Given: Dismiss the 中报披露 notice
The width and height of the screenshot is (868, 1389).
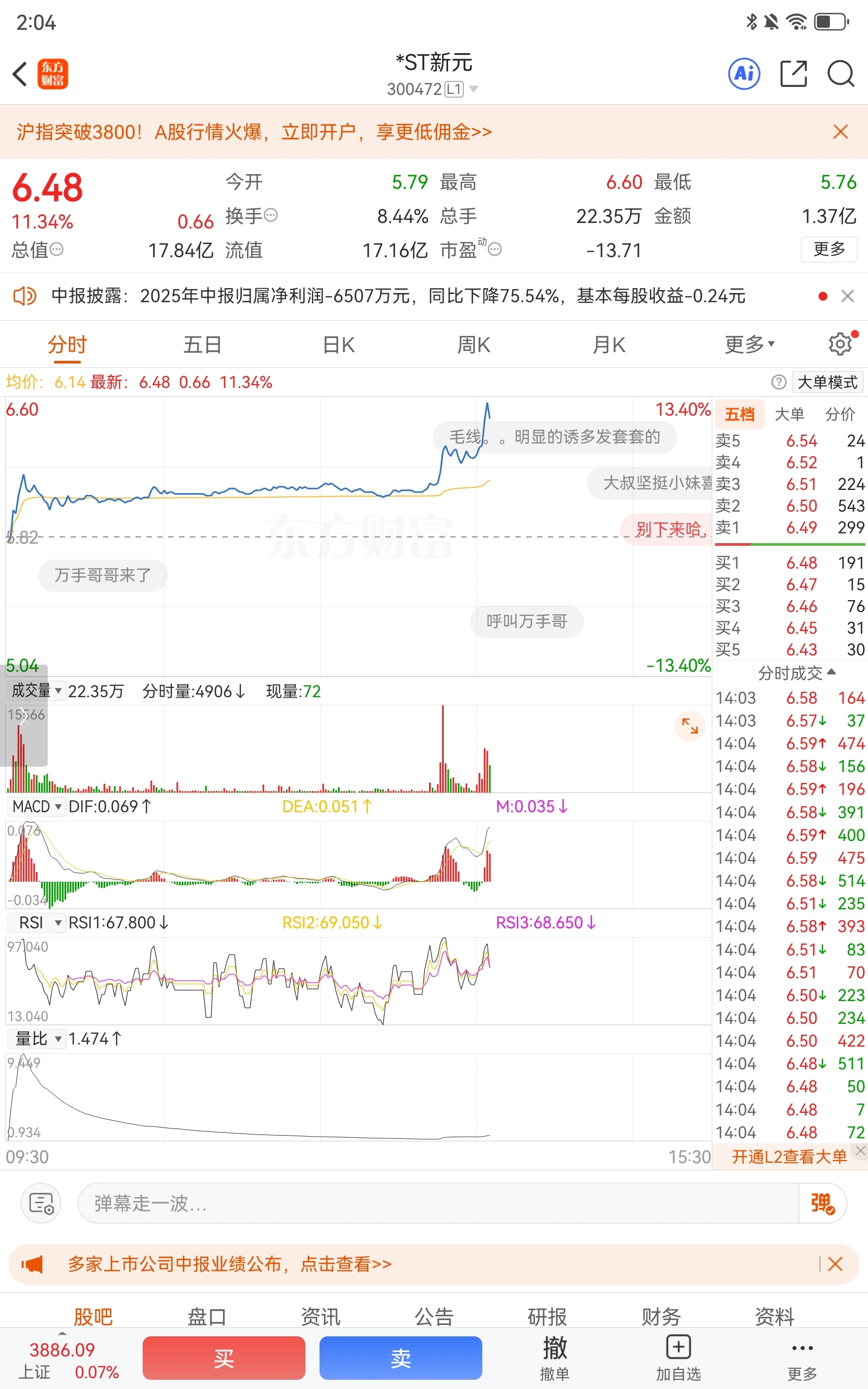Looking at the screenshot, I should pyautogui.click(x=847, y=296).
